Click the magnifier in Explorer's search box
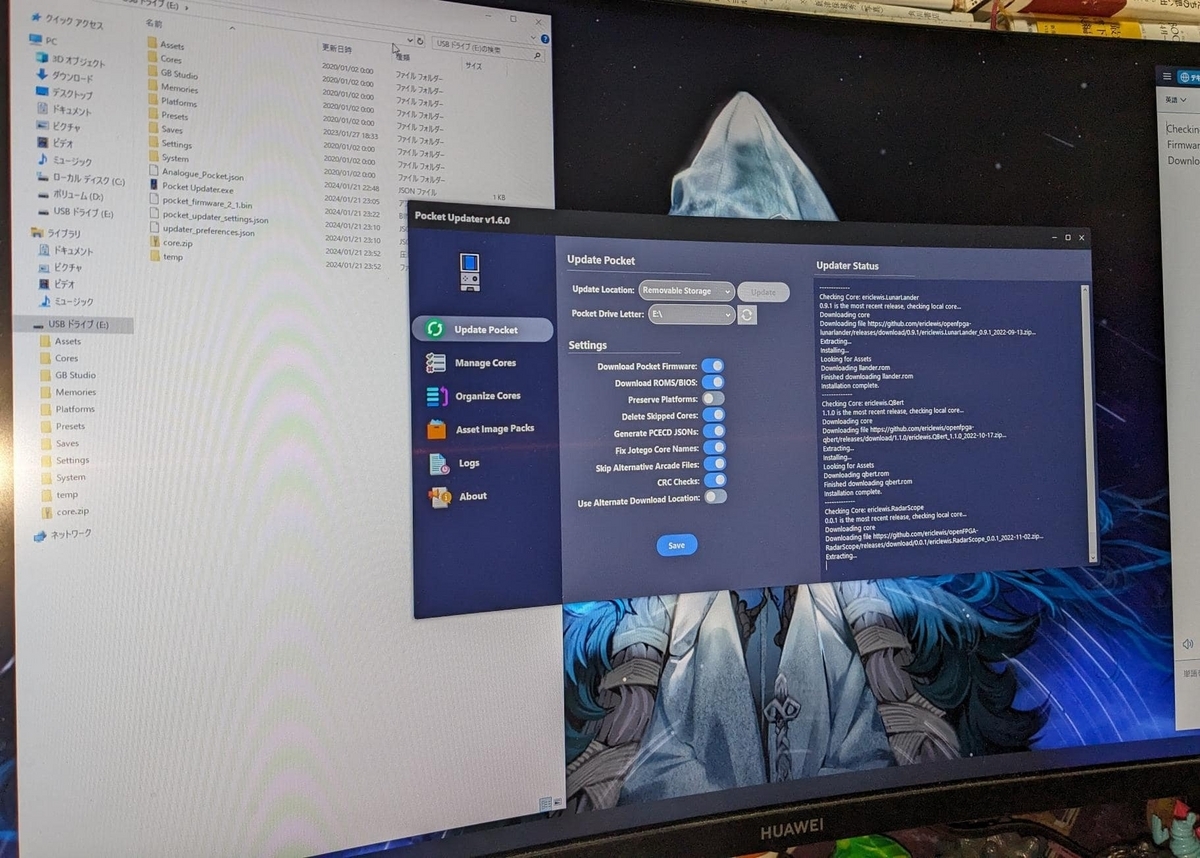Viewport: 1200px width, 858px height. (x=538, y=56)
